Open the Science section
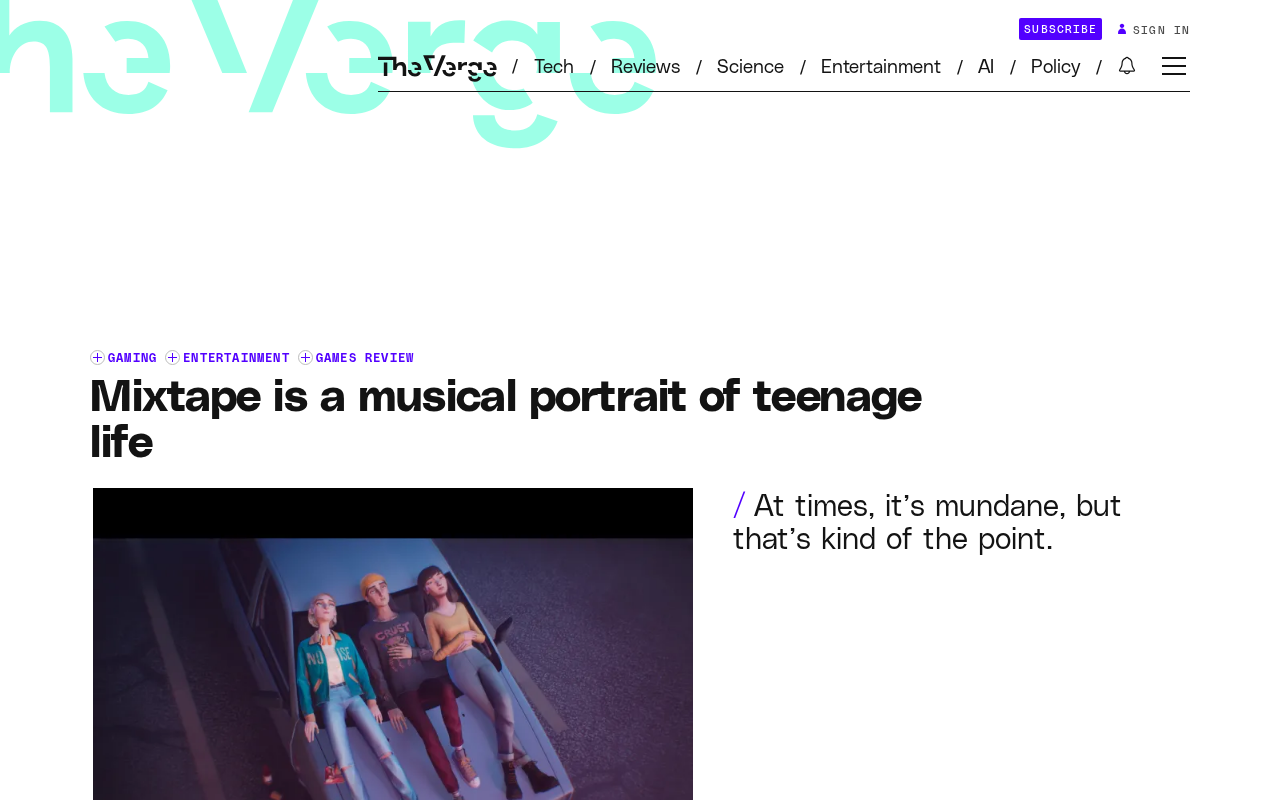The height and width of the screenshot is (800, 1280). coord(750,67)
